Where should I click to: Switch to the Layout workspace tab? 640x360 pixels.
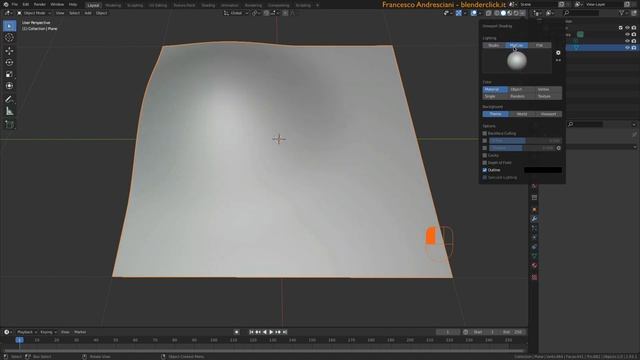point(93,5)
